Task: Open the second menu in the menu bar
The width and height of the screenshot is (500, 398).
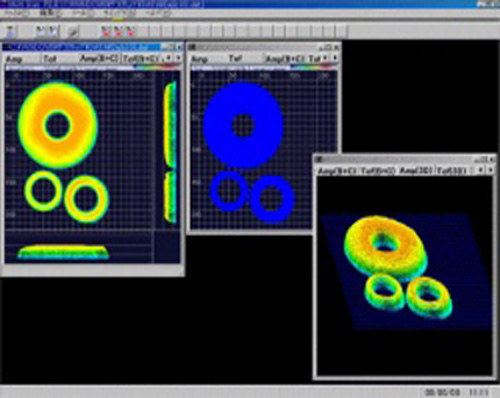Action: [x=50, y=14]
